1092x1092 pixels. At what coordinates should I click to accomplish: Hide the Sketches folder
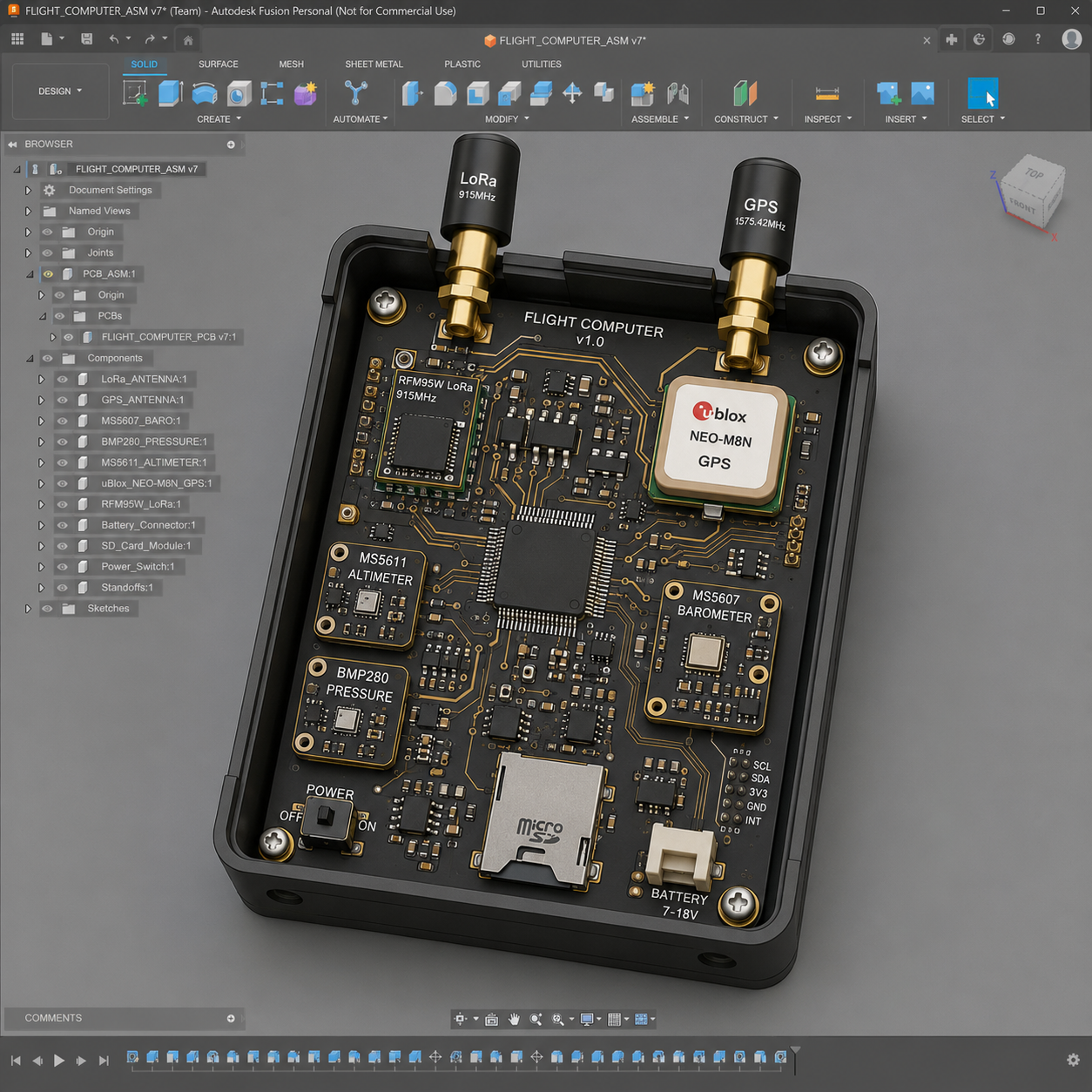click(x=48, y=609)
